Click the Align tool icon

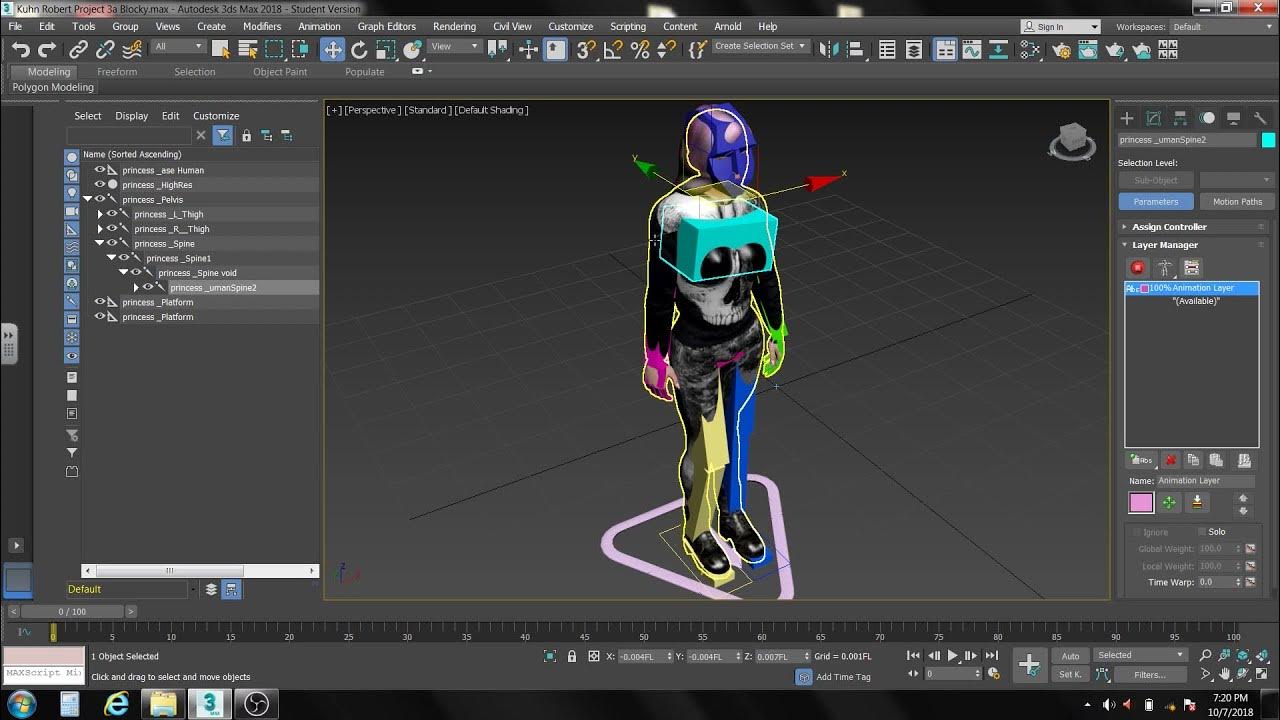[x=855, y=49]
